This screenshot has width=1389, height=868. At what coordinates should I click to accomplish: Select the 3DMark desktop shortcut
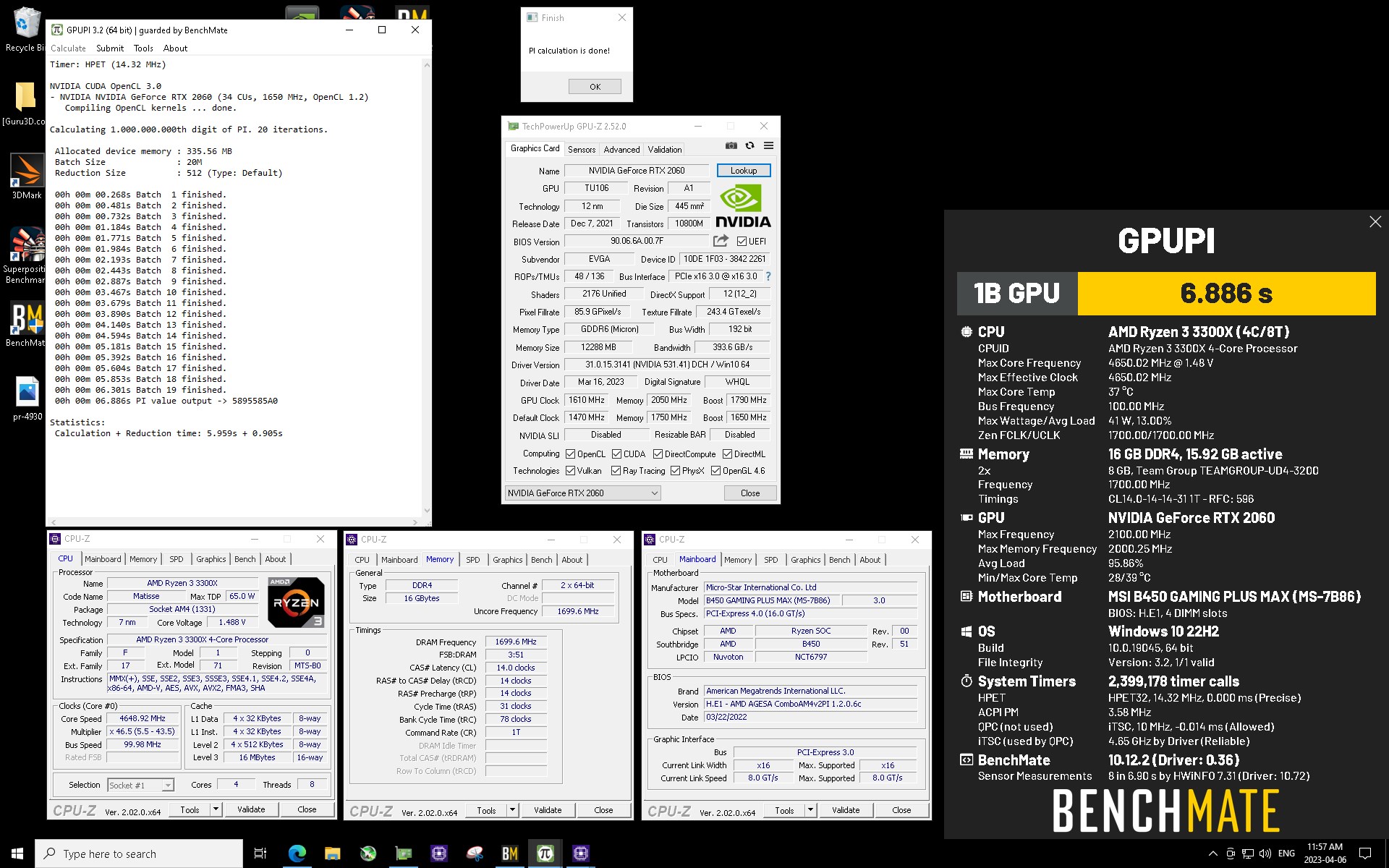point(27,176)
